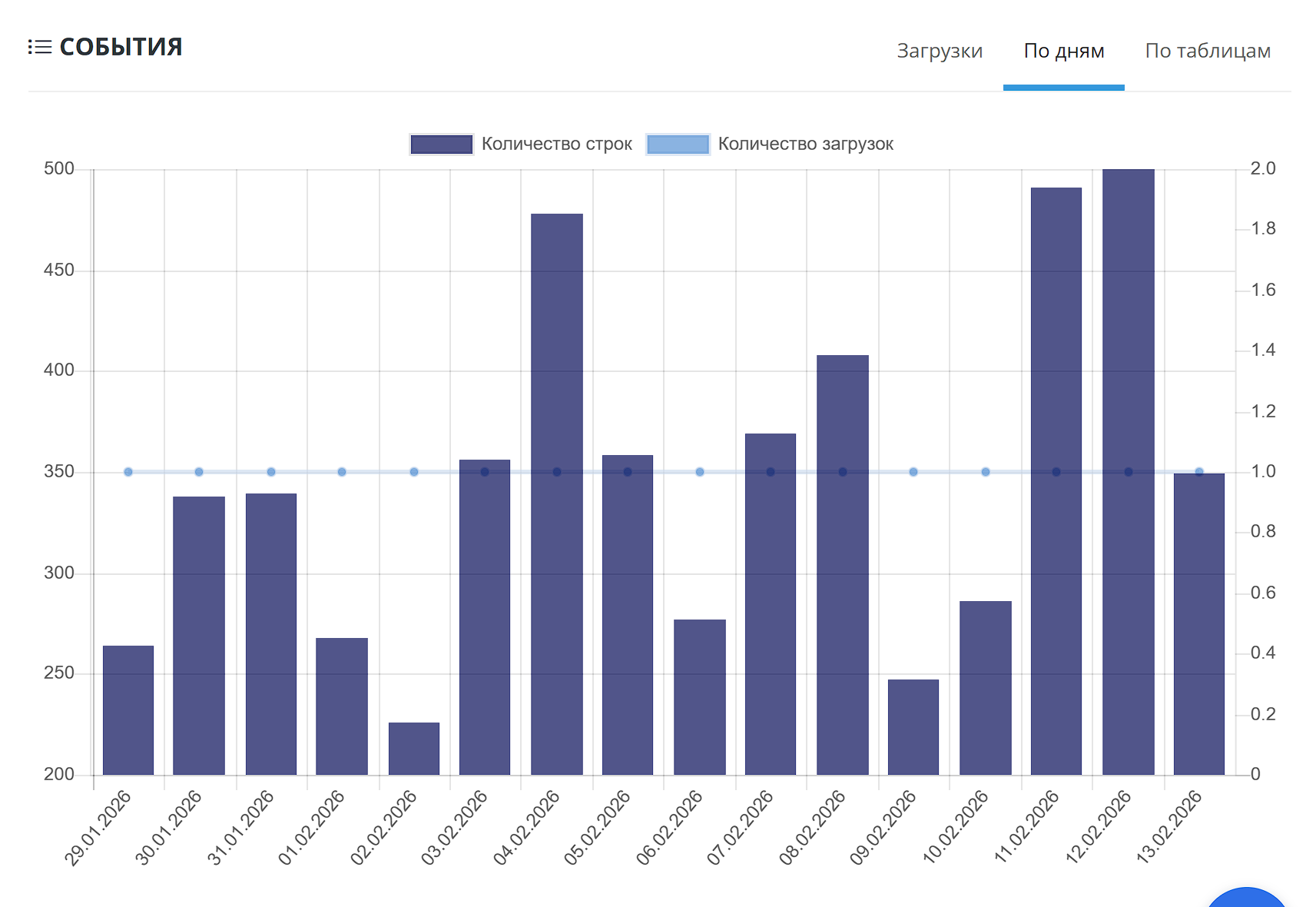Image resolution: width=1316 pixels, height=907 pixels.
Task: Click the 05.02.2026 axis date label
Action: tap(598, 829)
